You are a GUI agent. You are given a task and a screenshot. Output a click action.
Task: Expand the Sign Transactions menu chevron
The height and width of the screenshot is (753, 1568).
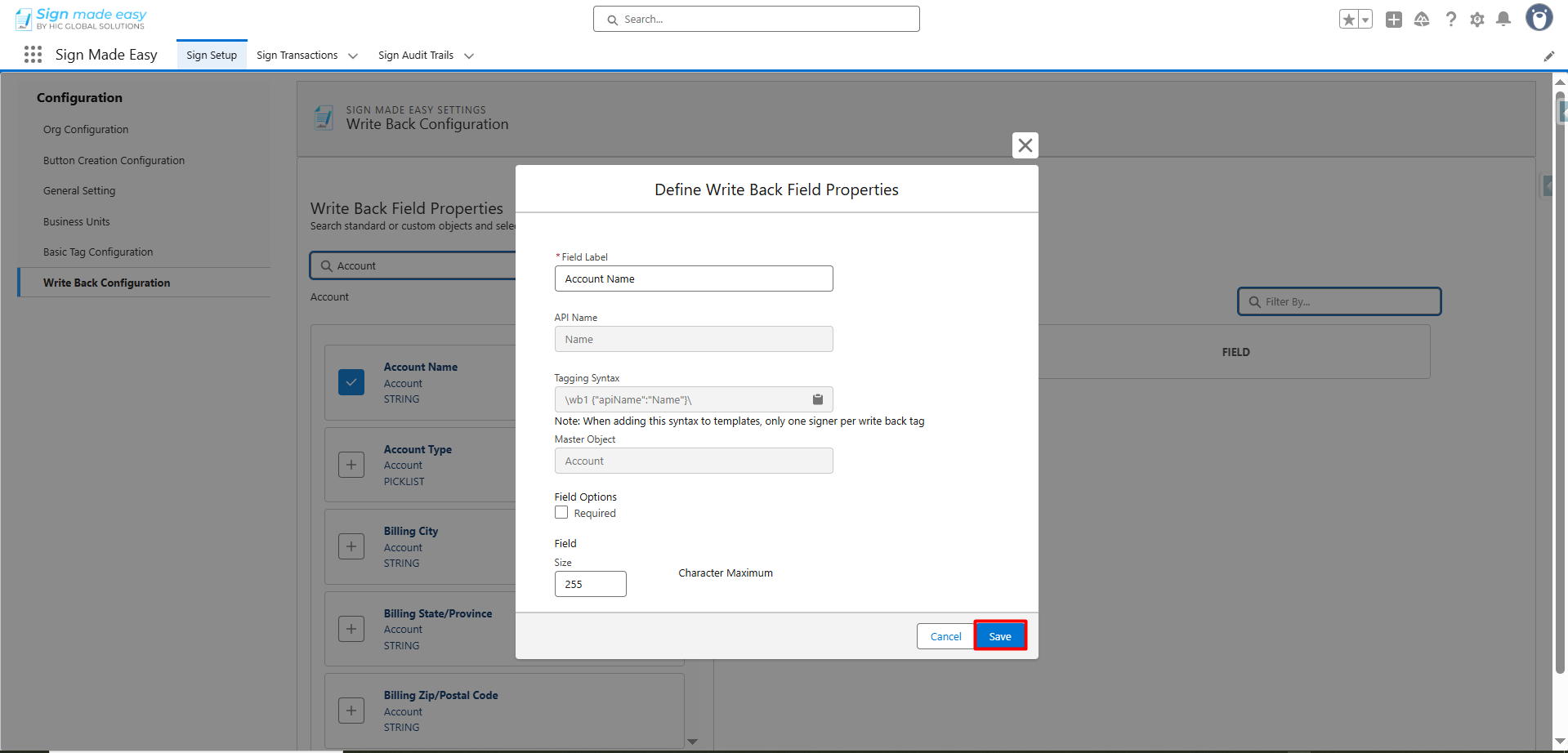pyautogui.click(x=353, y=56)
